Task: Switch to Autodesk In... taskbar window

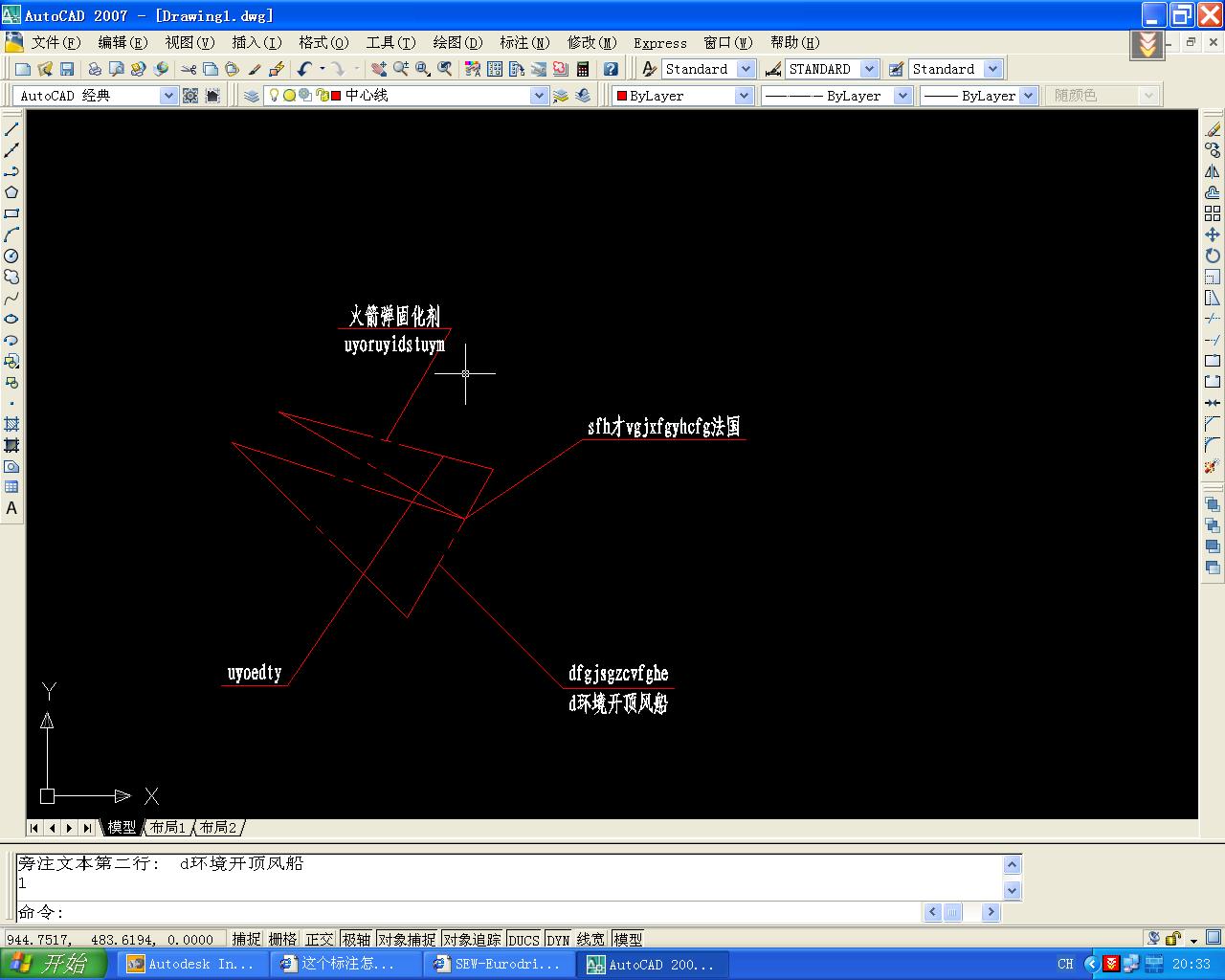Action: pyautogui.click(x=191, y=964)
